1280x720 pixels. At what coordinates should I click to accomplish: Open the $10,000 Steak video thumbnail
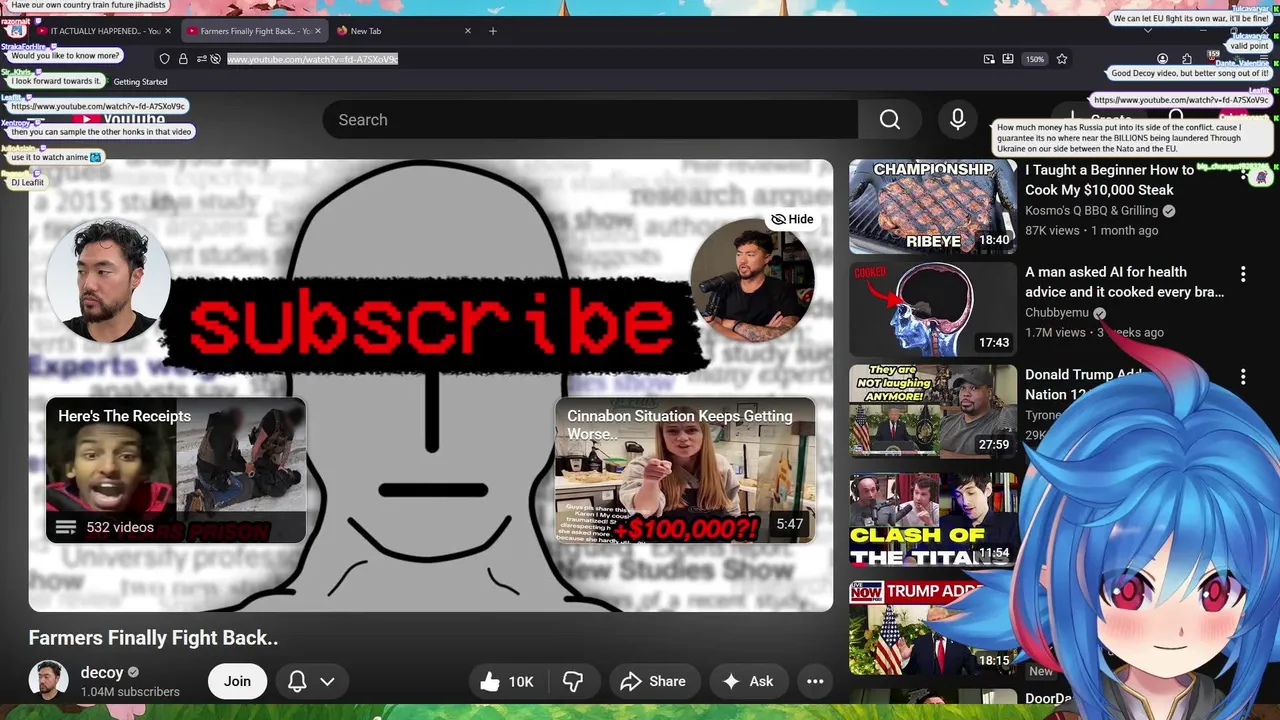point(932,207)
